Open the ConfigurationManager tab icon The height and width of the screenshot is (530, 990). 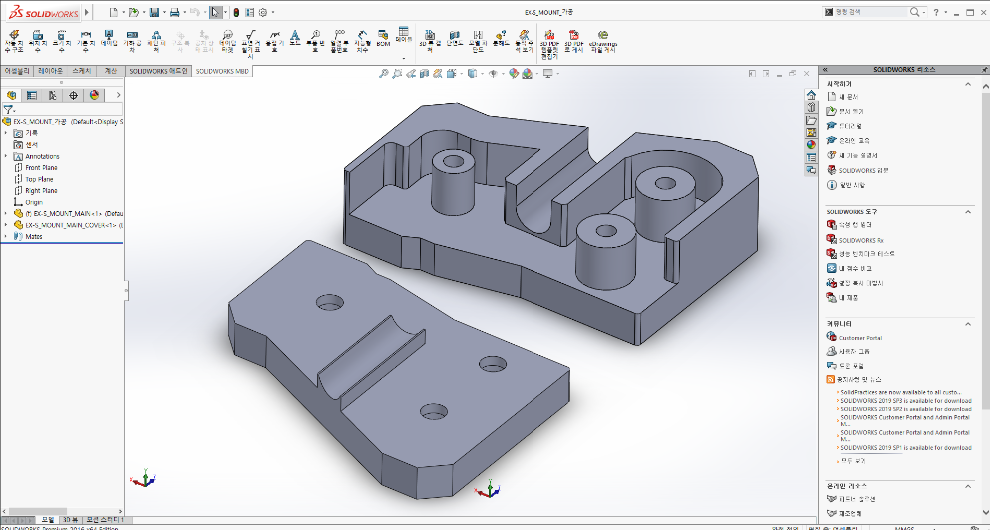pyautogui.click(x=52, y=95)
